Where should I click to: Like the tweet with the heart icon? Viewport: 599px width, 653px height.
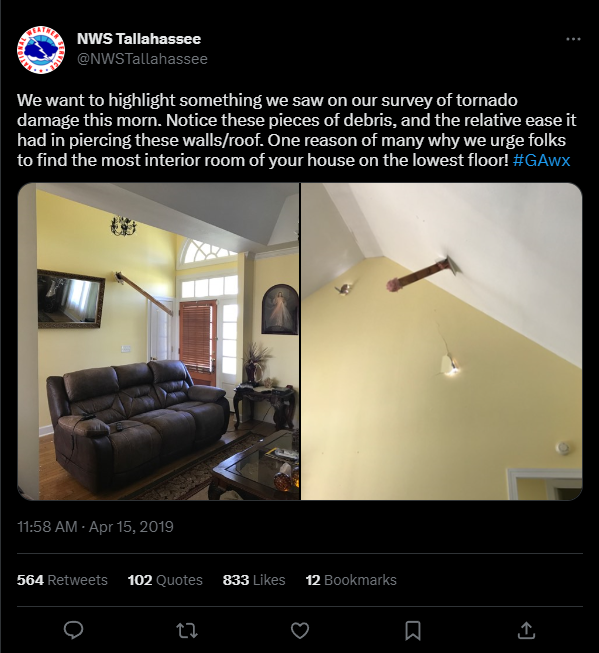300,631
